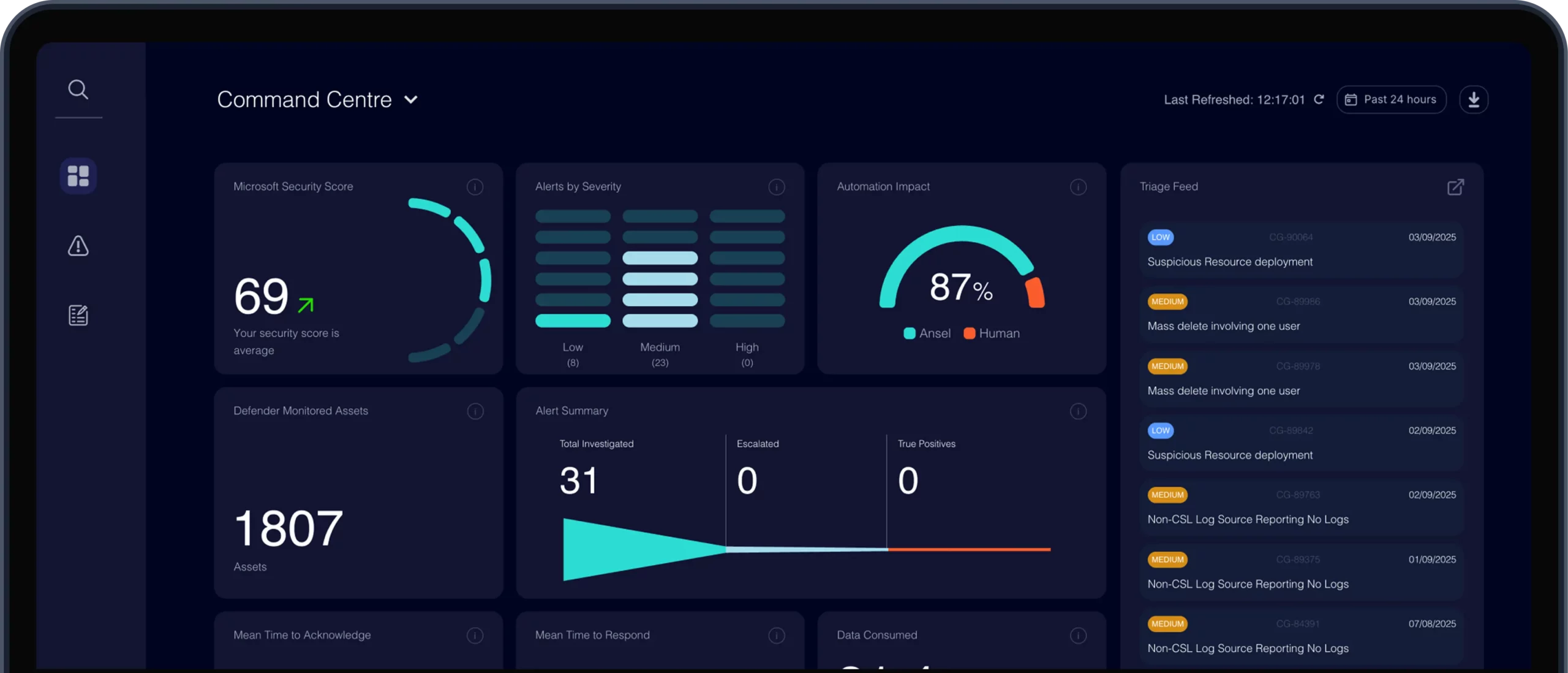
Task: Show info for Alert Summary card
Action: (1079, 411)
